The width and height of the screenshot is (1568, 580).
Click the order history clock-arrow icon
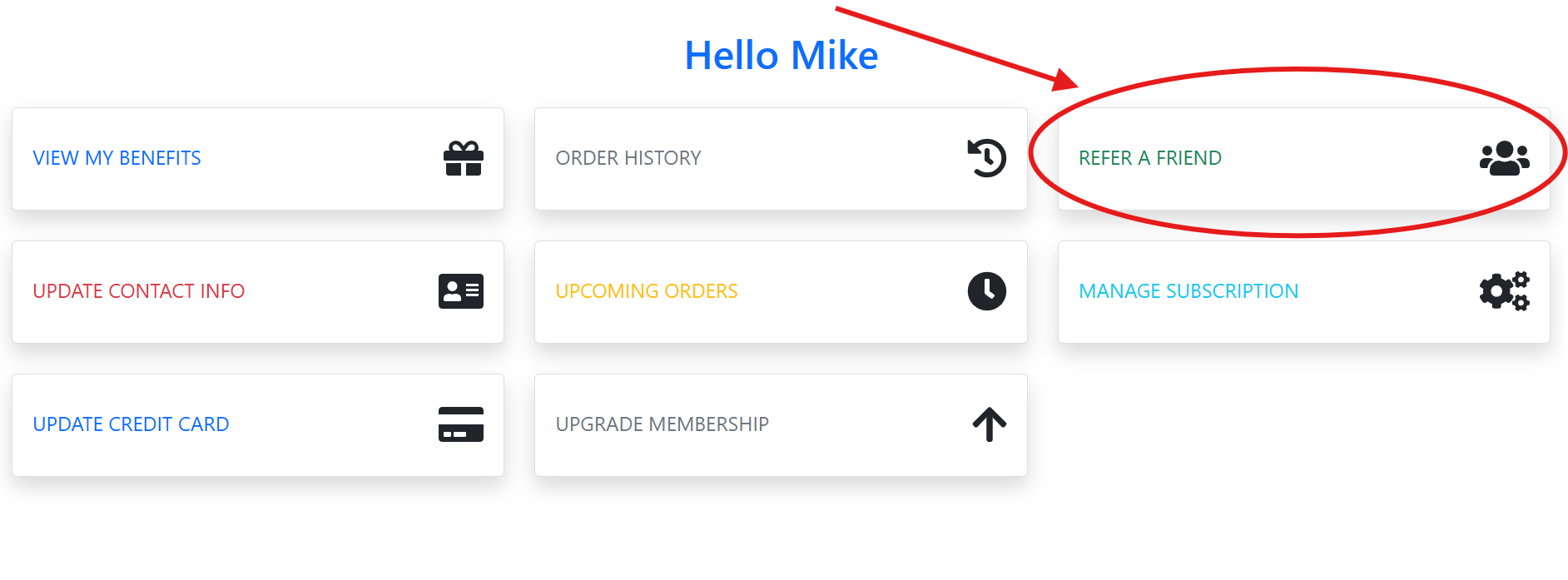point(987,158)
